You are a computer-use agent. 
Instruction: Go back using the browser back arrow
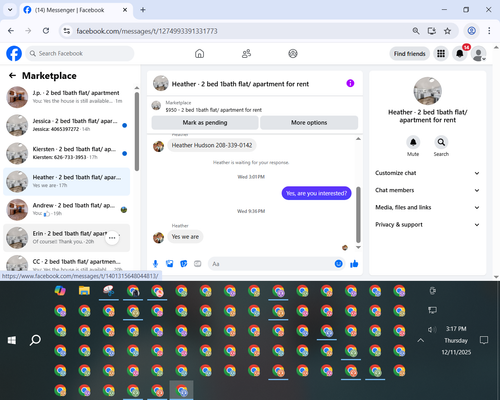click(x=11, y=31)
